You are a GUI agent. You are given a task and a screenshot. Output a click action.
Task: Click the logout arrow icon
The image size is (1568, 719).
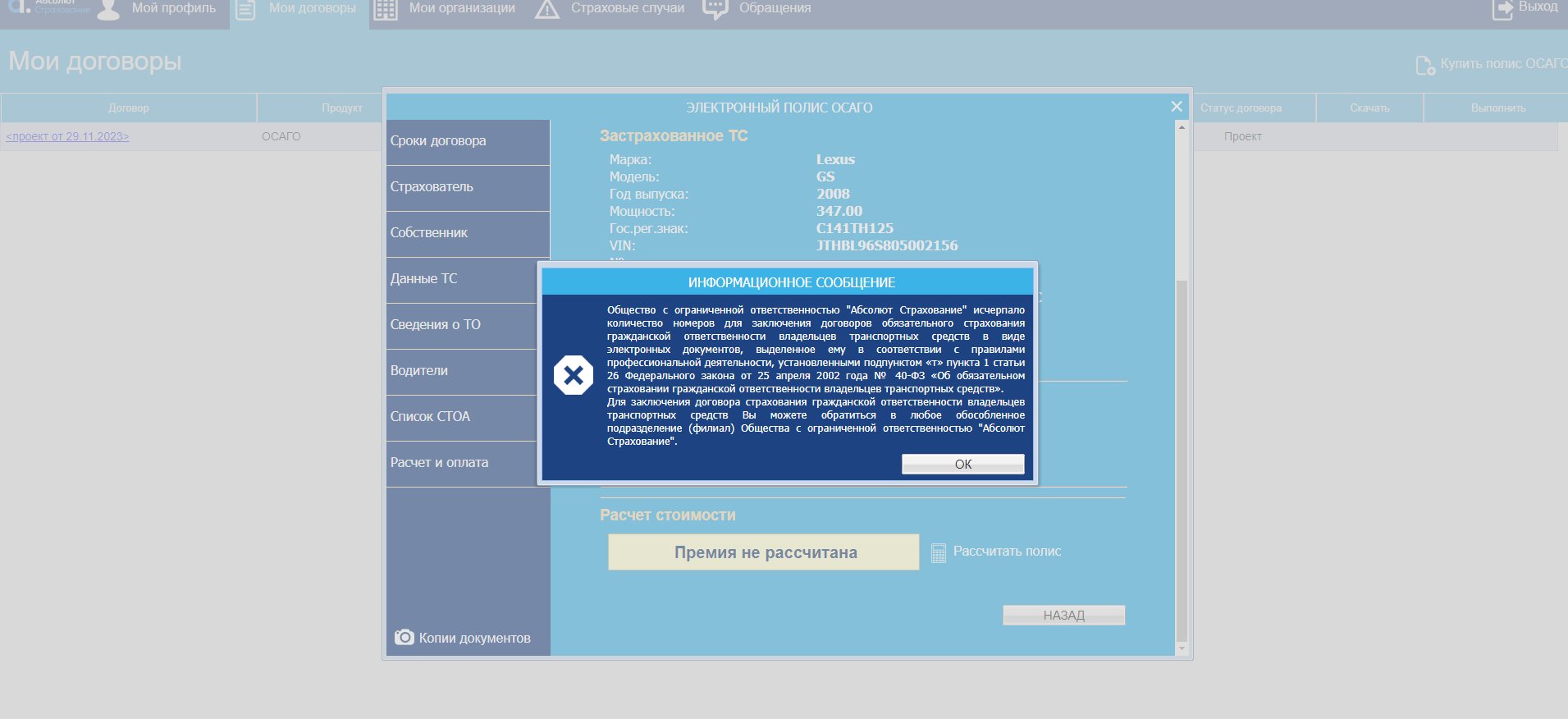pos(1502,10)
